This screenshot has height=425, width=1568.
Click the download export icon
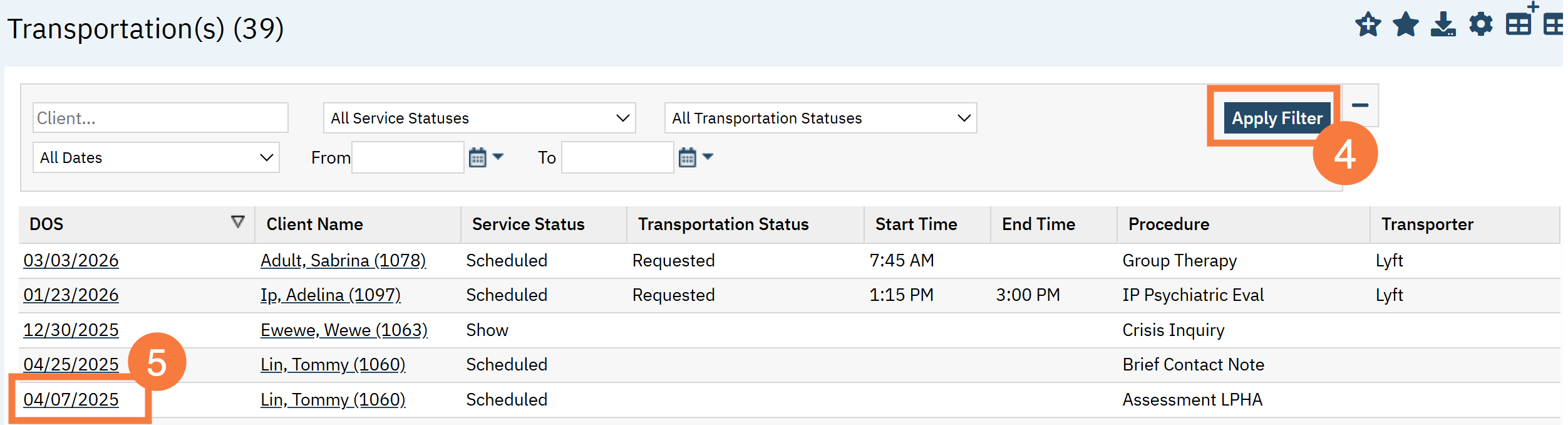click(1443, 25)
